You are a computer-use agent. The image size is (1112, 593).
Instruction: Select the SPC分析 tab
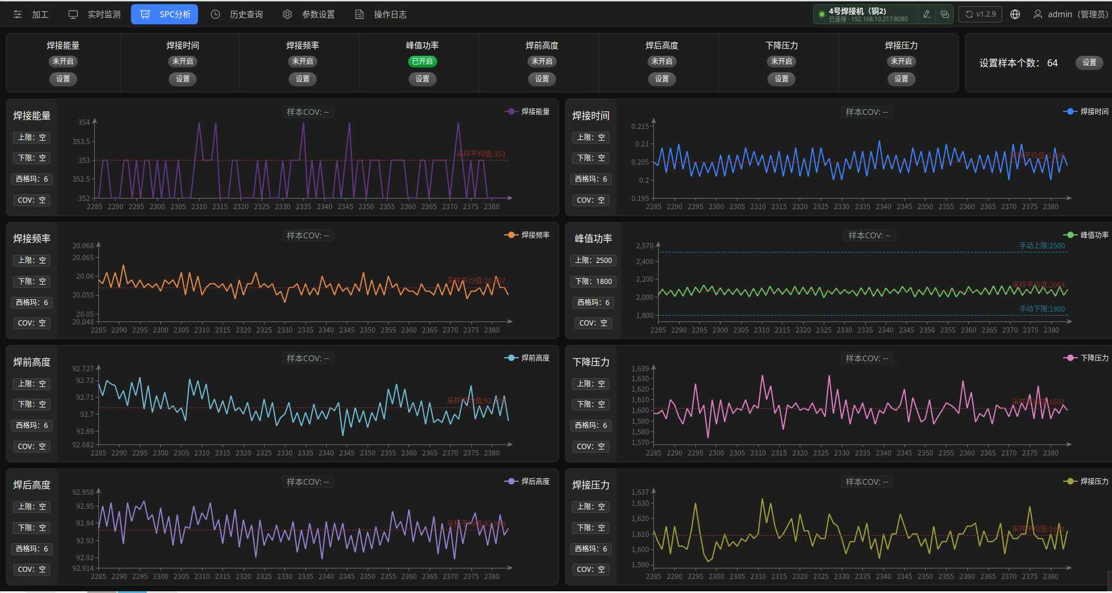point(165,14)
